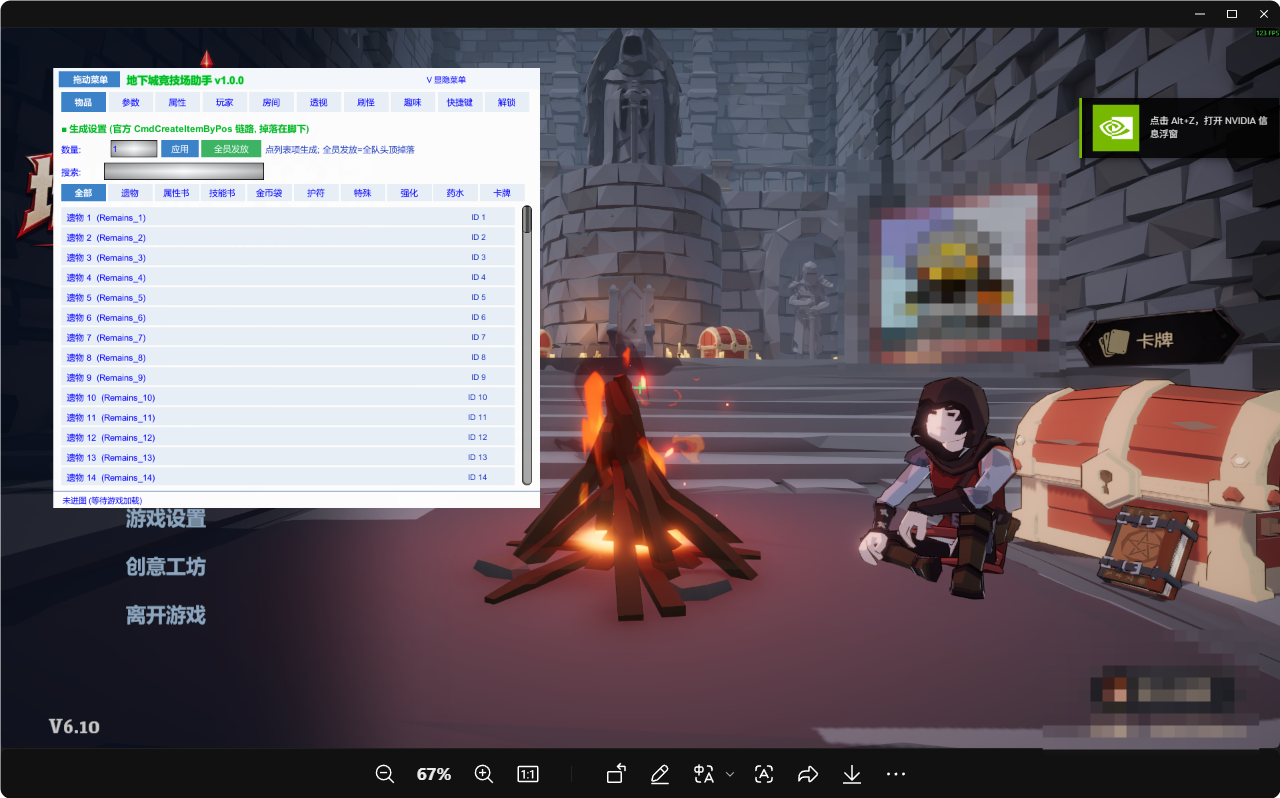Select item 遗物 3 (Remains_3)
This screenshot has width=1280, height=798.
(288, 257)
